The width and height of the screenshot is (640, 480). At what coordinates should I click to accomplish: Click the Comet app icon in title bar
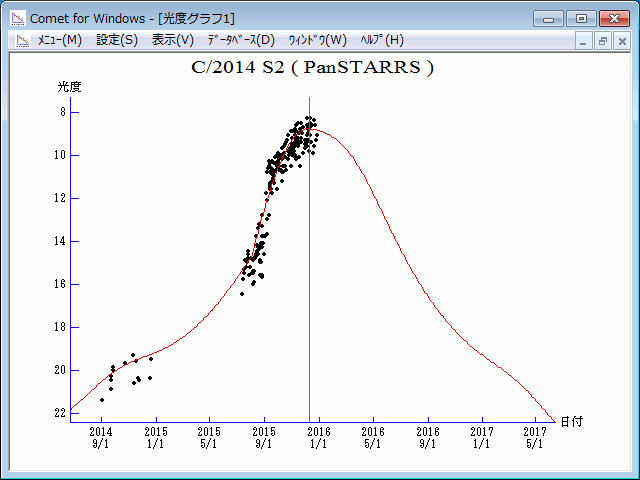(x=18, y=18)
